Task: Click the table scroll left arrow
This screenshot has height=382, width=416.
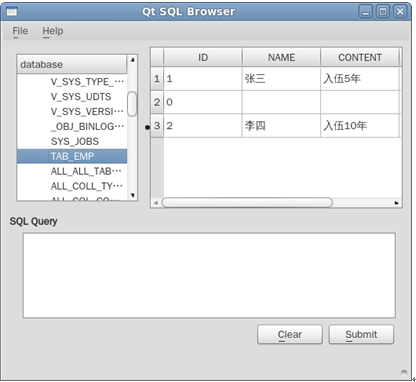Action: click(x=156, y=203)
